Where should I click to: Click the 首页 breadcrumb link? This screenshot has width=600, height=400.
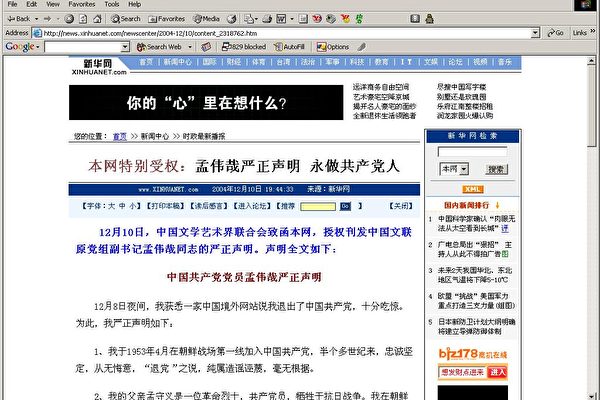(120, 135)
